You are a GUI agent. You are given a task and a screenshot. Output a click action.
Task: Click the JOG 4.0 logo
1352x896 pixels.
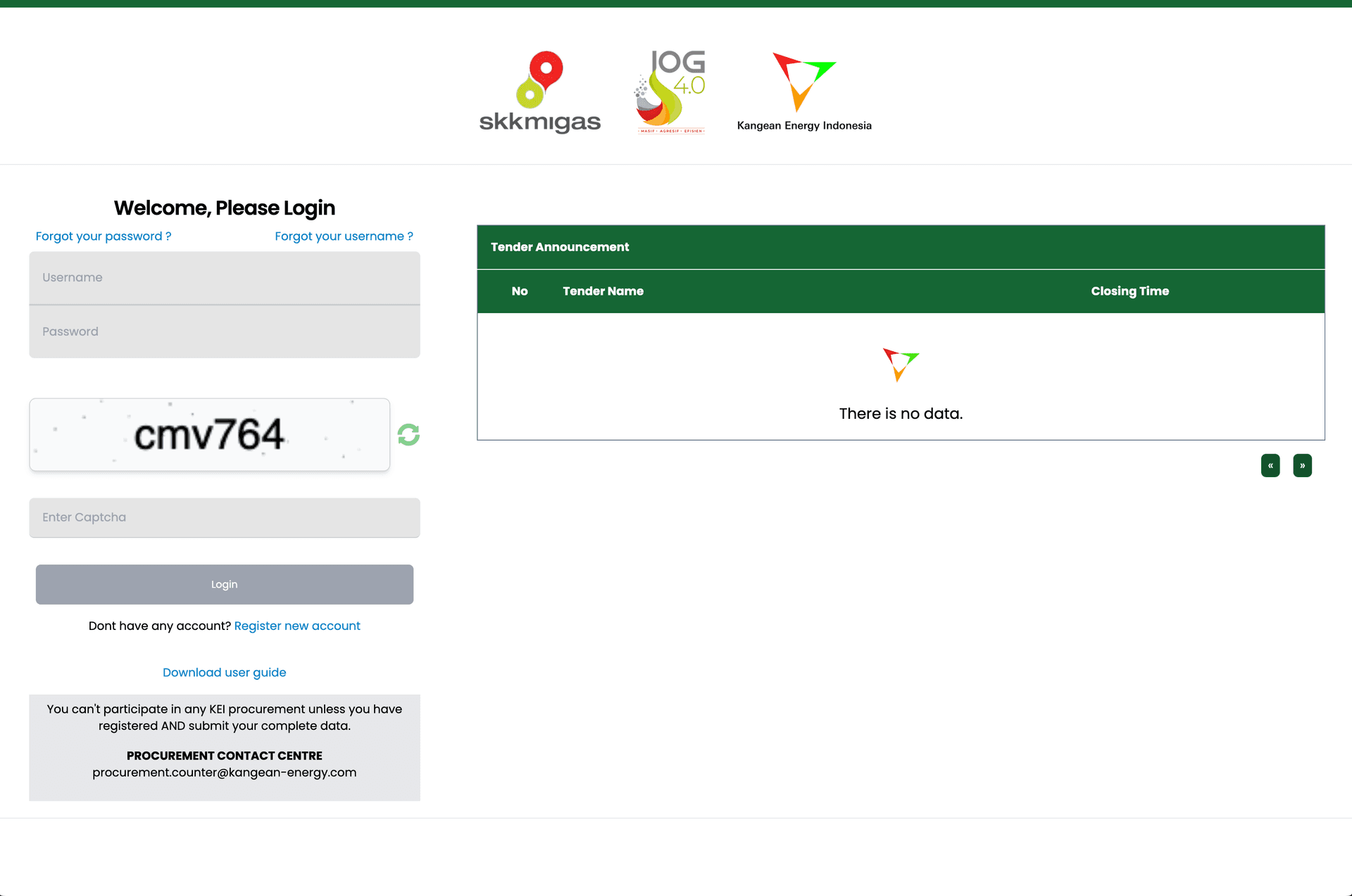tap(669, 90)
